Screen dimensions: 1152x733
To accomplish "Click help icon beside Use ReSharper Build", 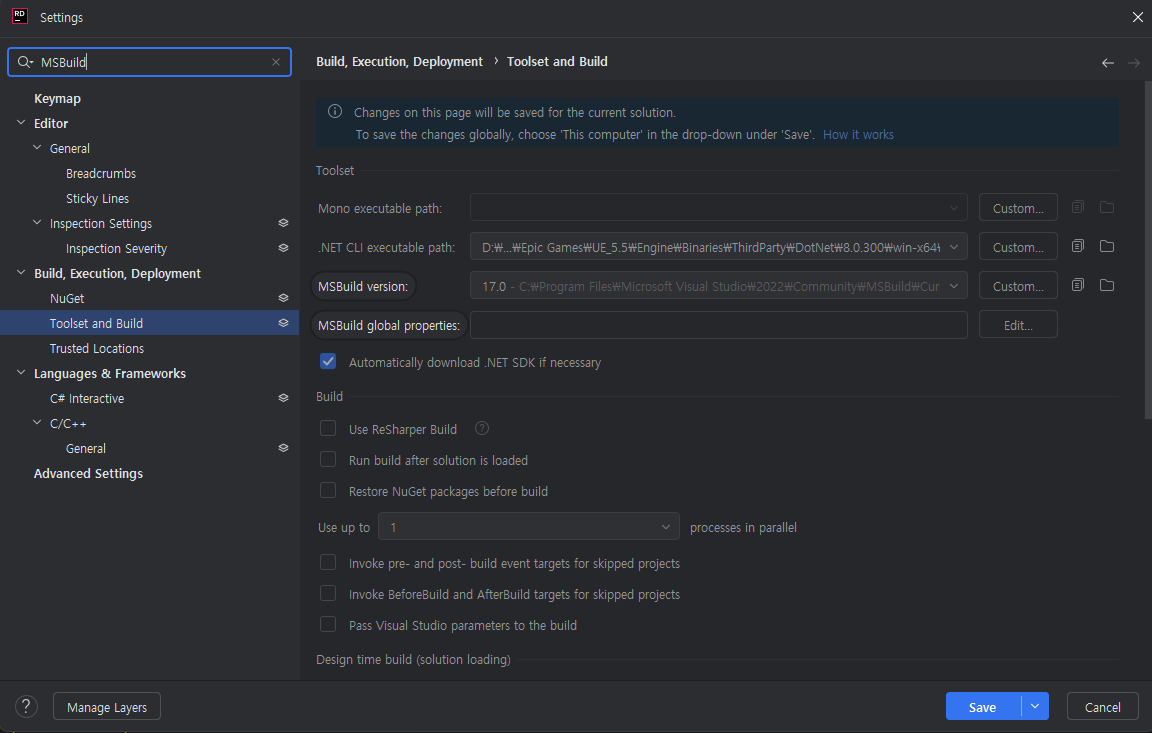I will [482, 428].
